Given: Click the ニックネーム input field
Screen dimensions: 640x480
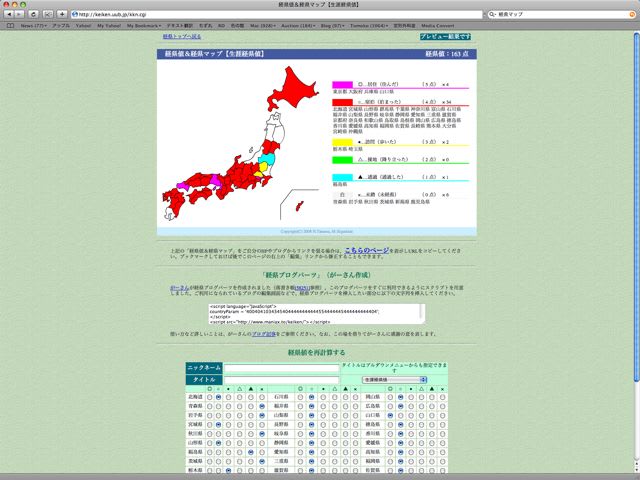Looking at the screenshot, I should 282,368.
